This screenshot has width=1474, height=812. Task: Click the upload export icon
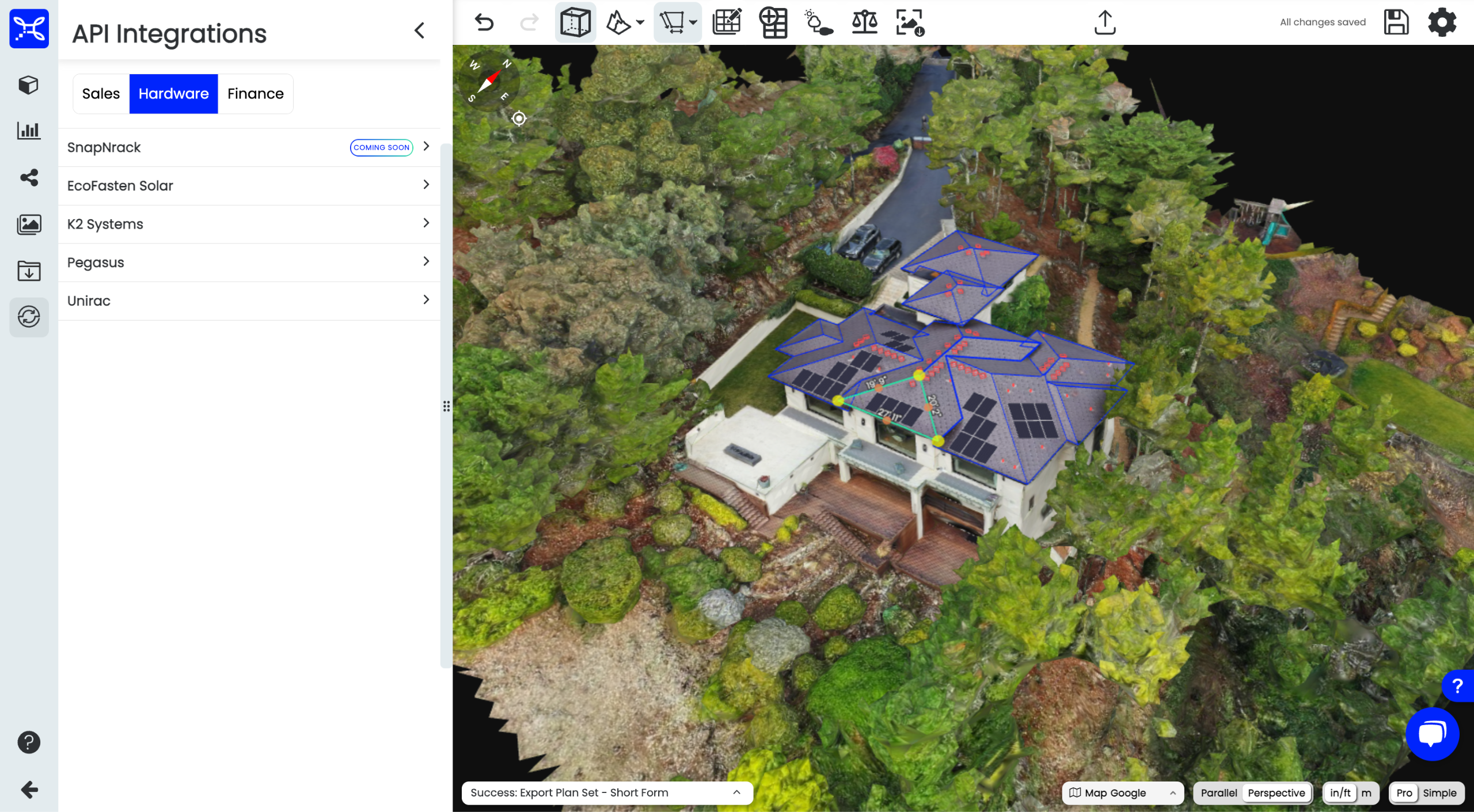(1104, 22)
